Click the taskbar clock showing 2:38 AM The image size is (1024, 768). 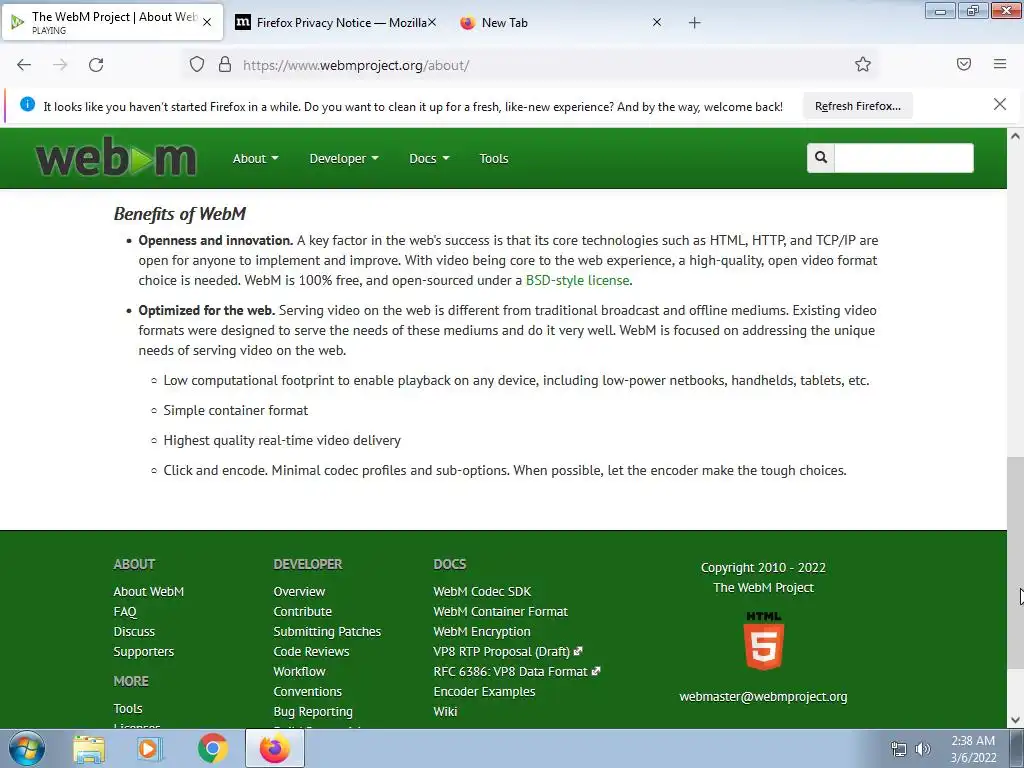pyautogui.click(x=973, y=749)
